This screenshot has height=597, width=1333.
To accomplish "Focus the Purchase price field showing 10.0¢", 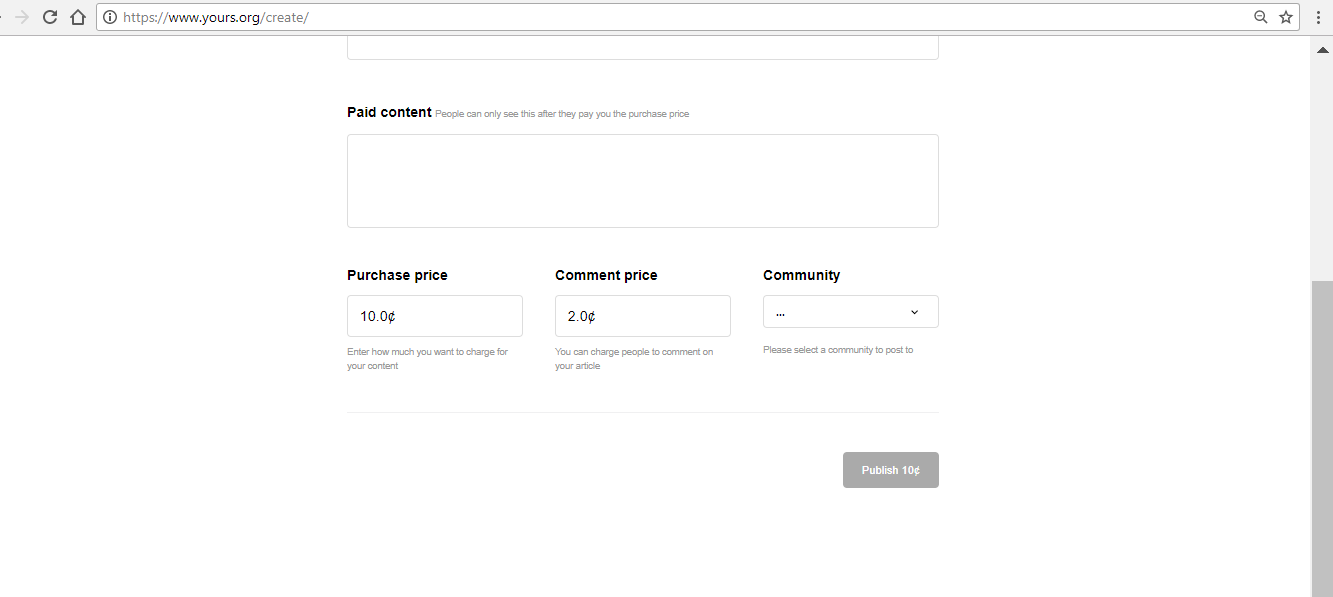I will coord(435,316).
